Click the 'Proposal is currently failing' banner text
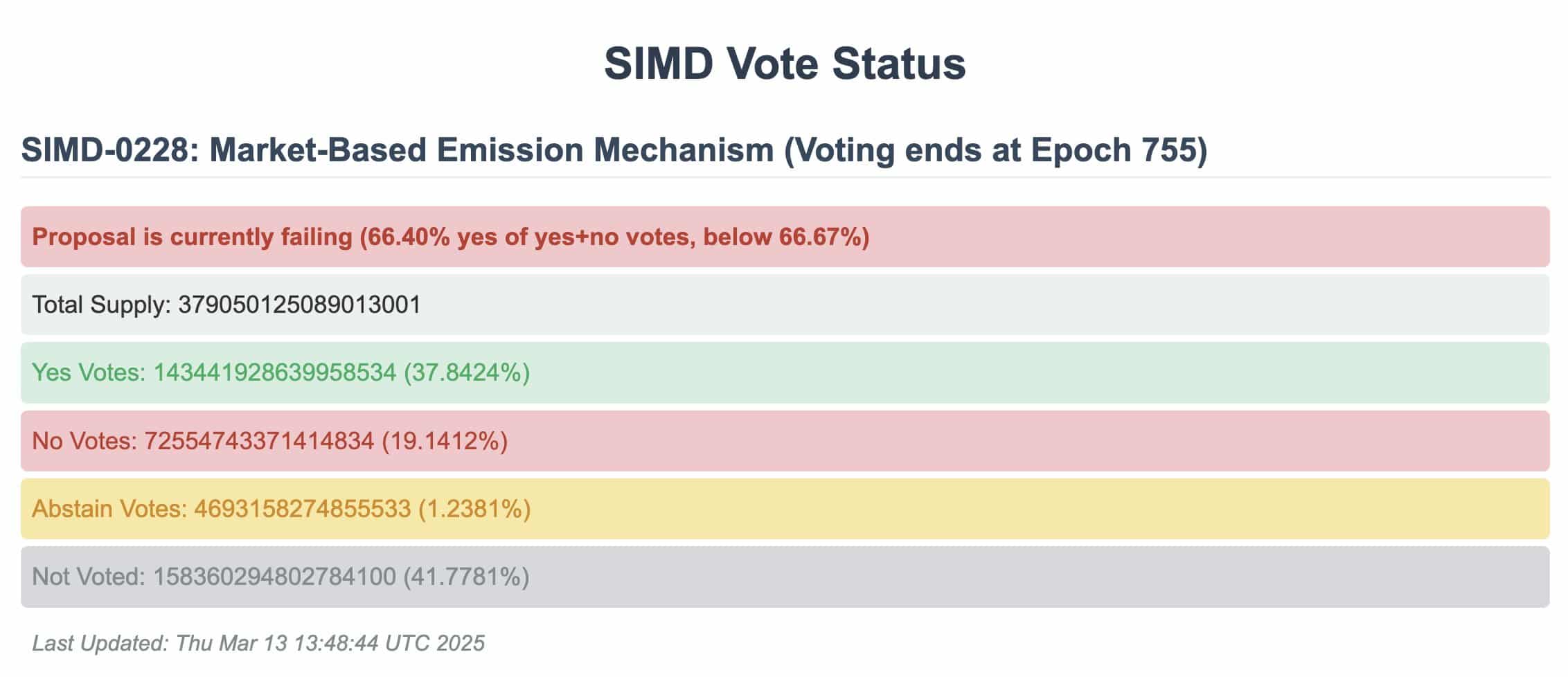The image size is (1568, 677). [x=192, y=237]
